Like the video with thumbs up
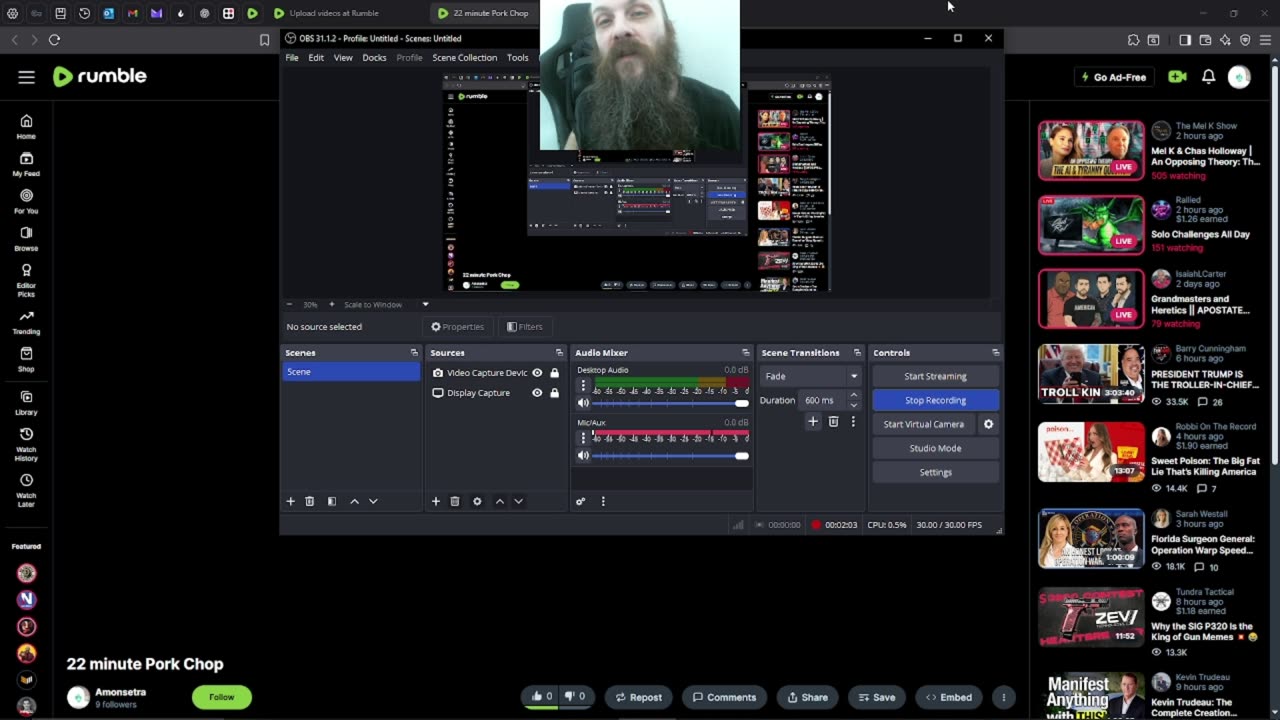Image resolution: width=1280 pixels, height=720 pixels. coord(542,697)
